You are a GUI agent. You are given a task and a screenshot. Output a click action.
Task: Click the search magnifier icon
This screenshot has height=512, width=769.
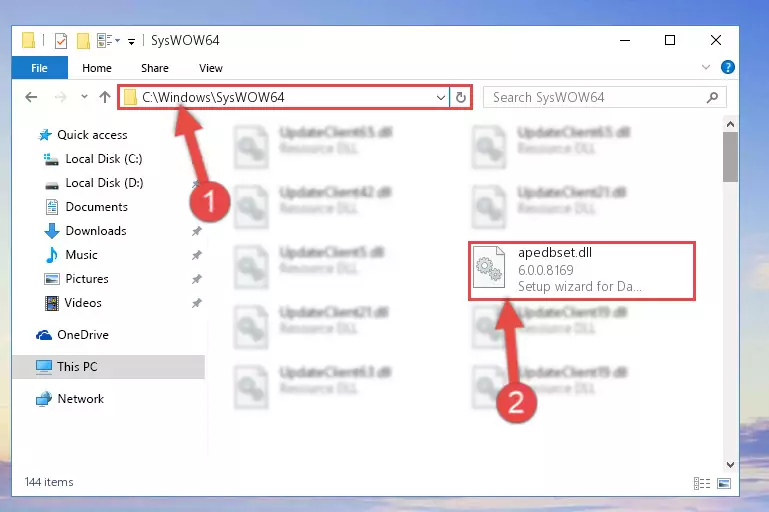click(x=713, y=97)
